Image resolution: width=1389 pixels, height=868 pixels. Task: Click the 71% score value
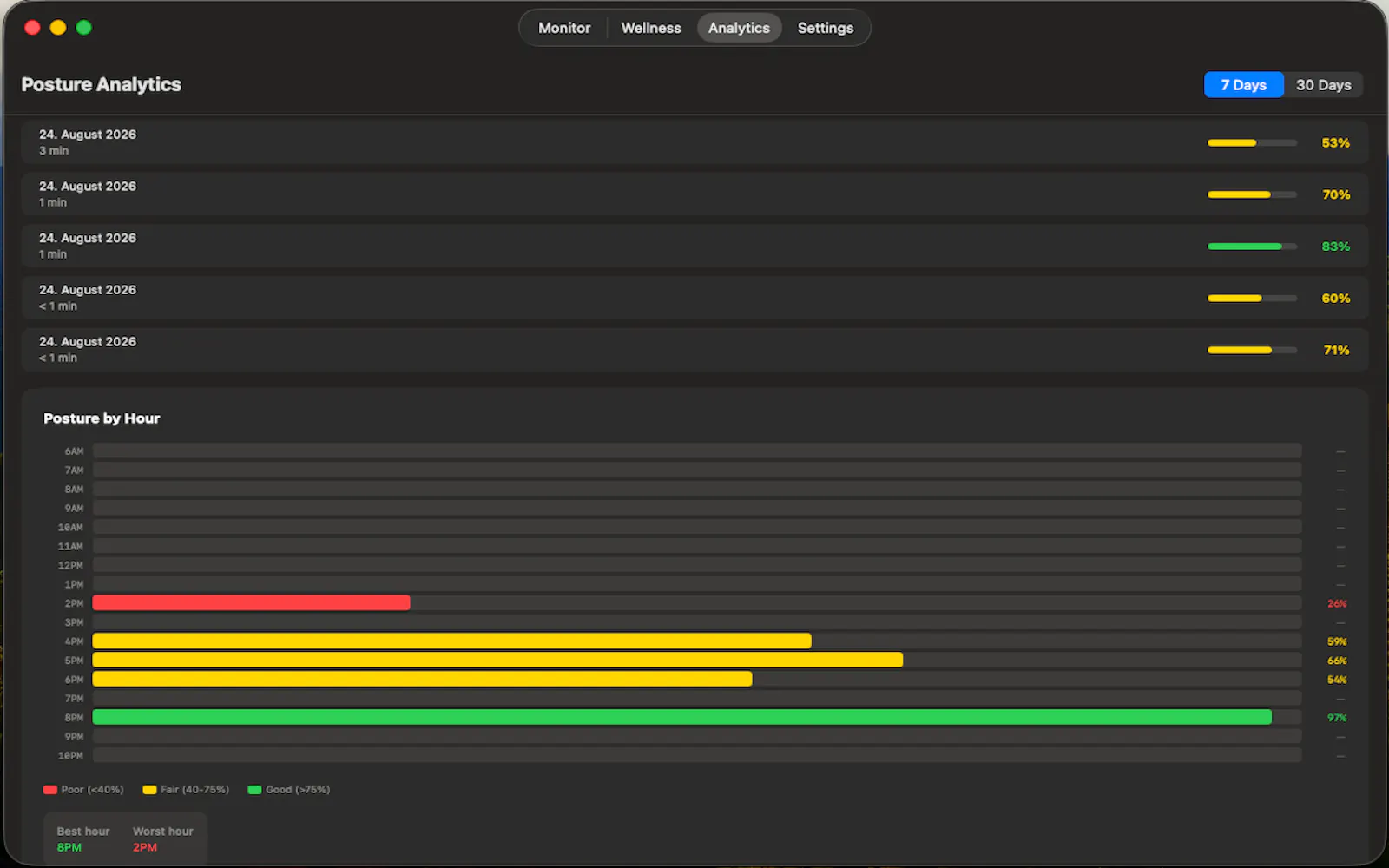pyautogui.click(x=1336, y=350)
